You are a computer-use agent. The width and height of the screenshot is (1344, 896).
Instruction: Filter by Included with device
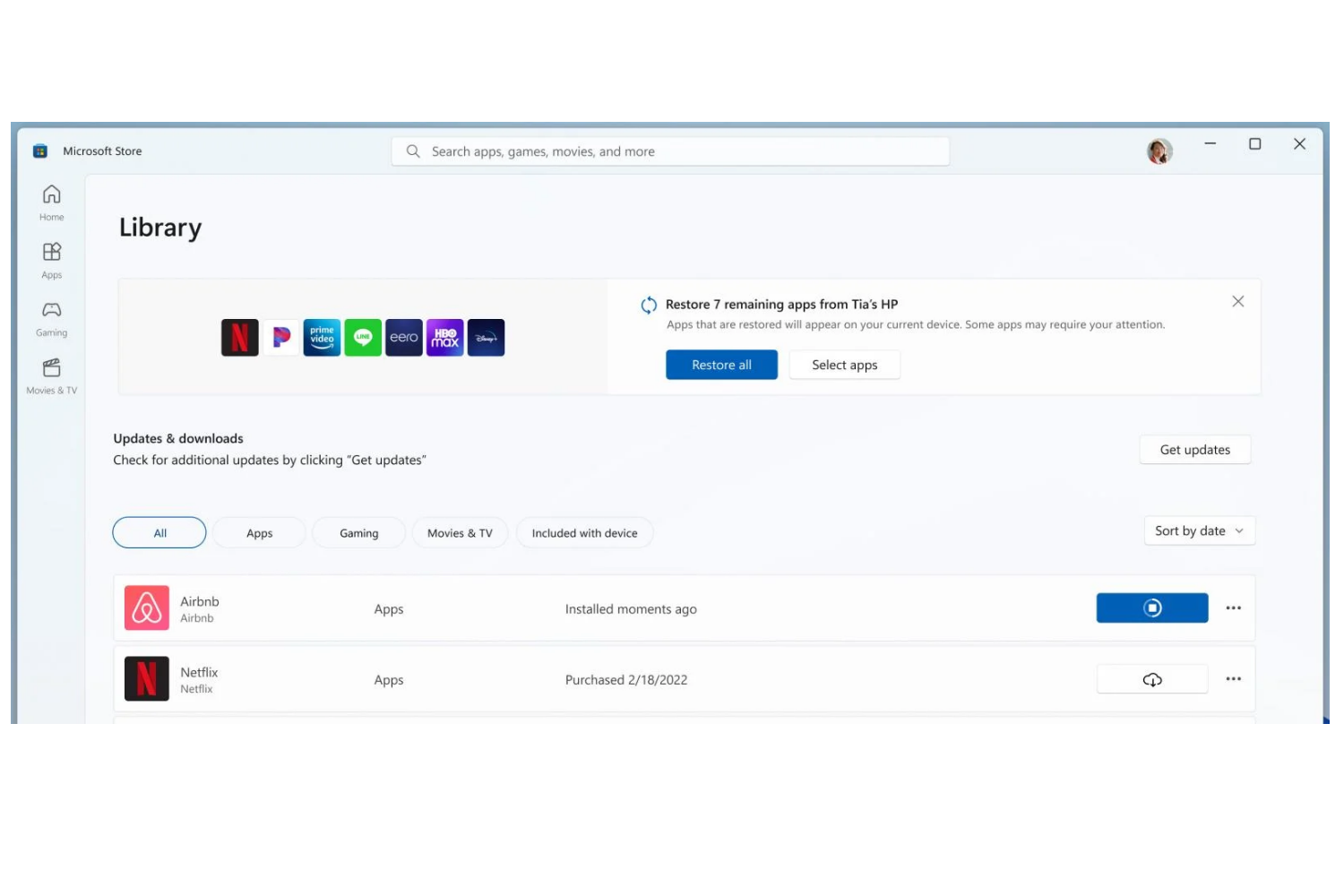[x=584, y=532]
